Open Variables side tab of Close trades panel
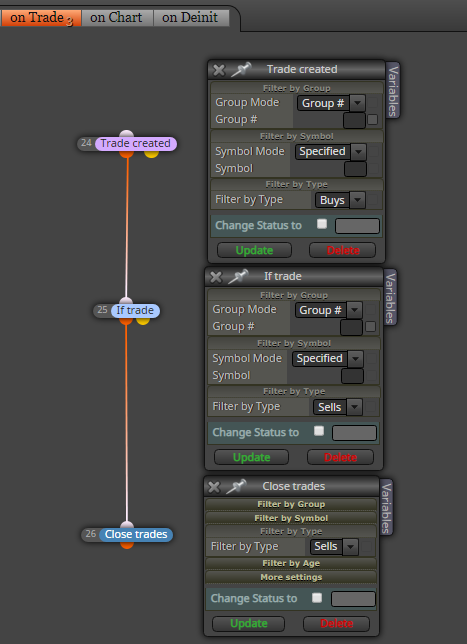Image resolution: width=467 pixels, height=644 pixels. 386,507
